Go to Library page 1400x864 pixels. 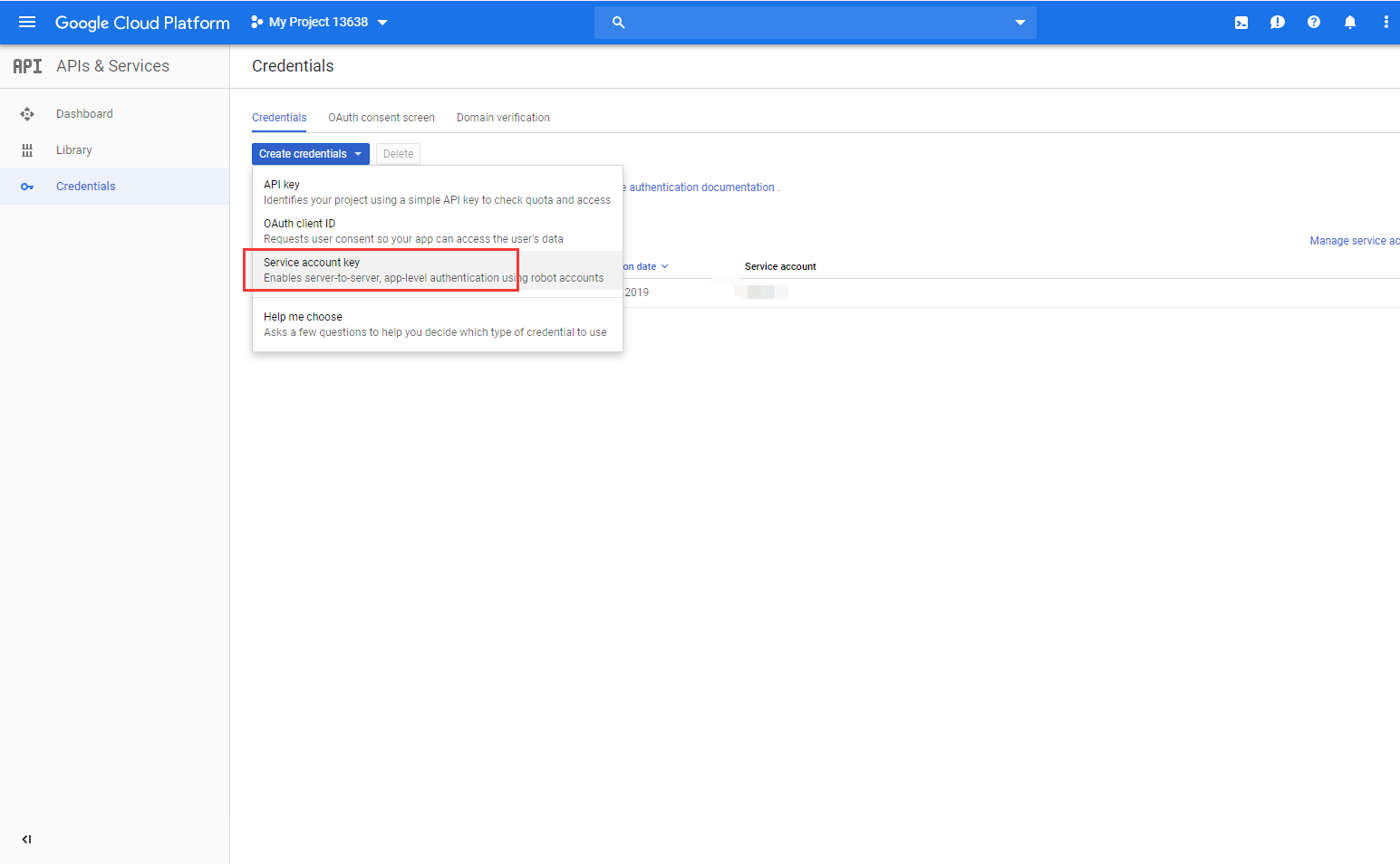pyautogui.click(x=74, y=150)
